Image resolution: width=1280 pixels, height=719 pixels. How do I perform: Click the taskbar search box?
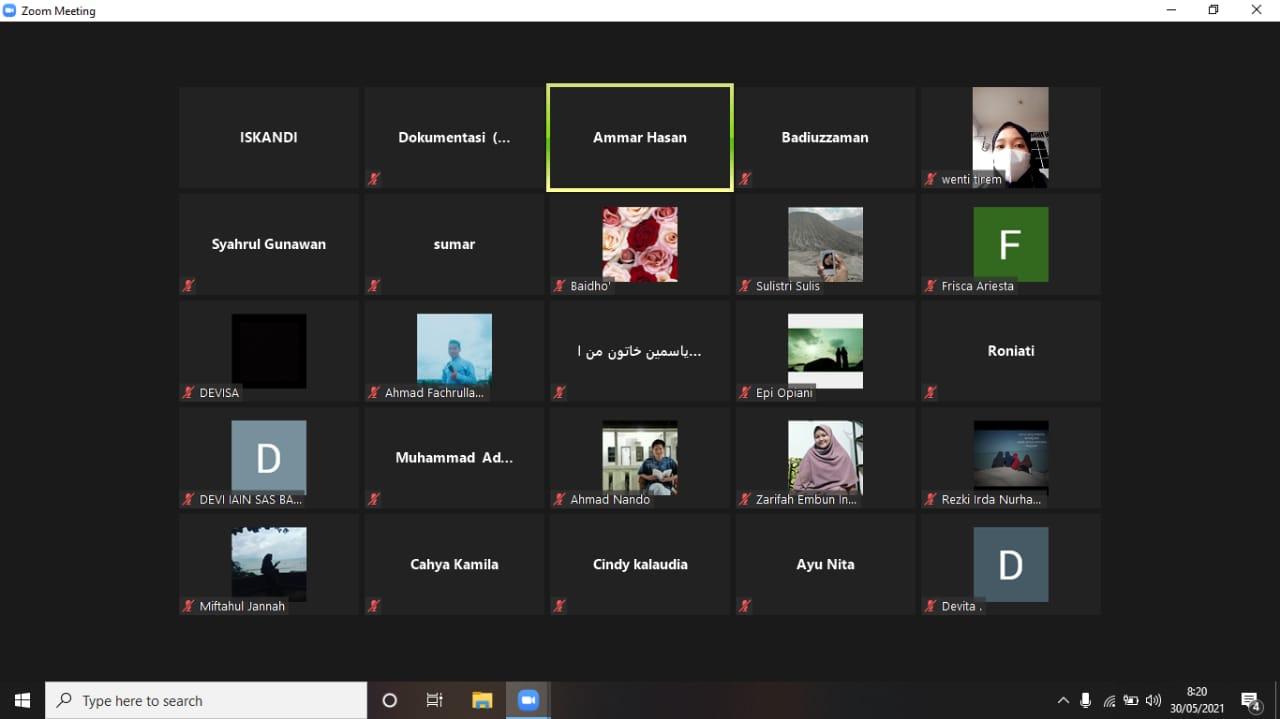click(206, 700)
